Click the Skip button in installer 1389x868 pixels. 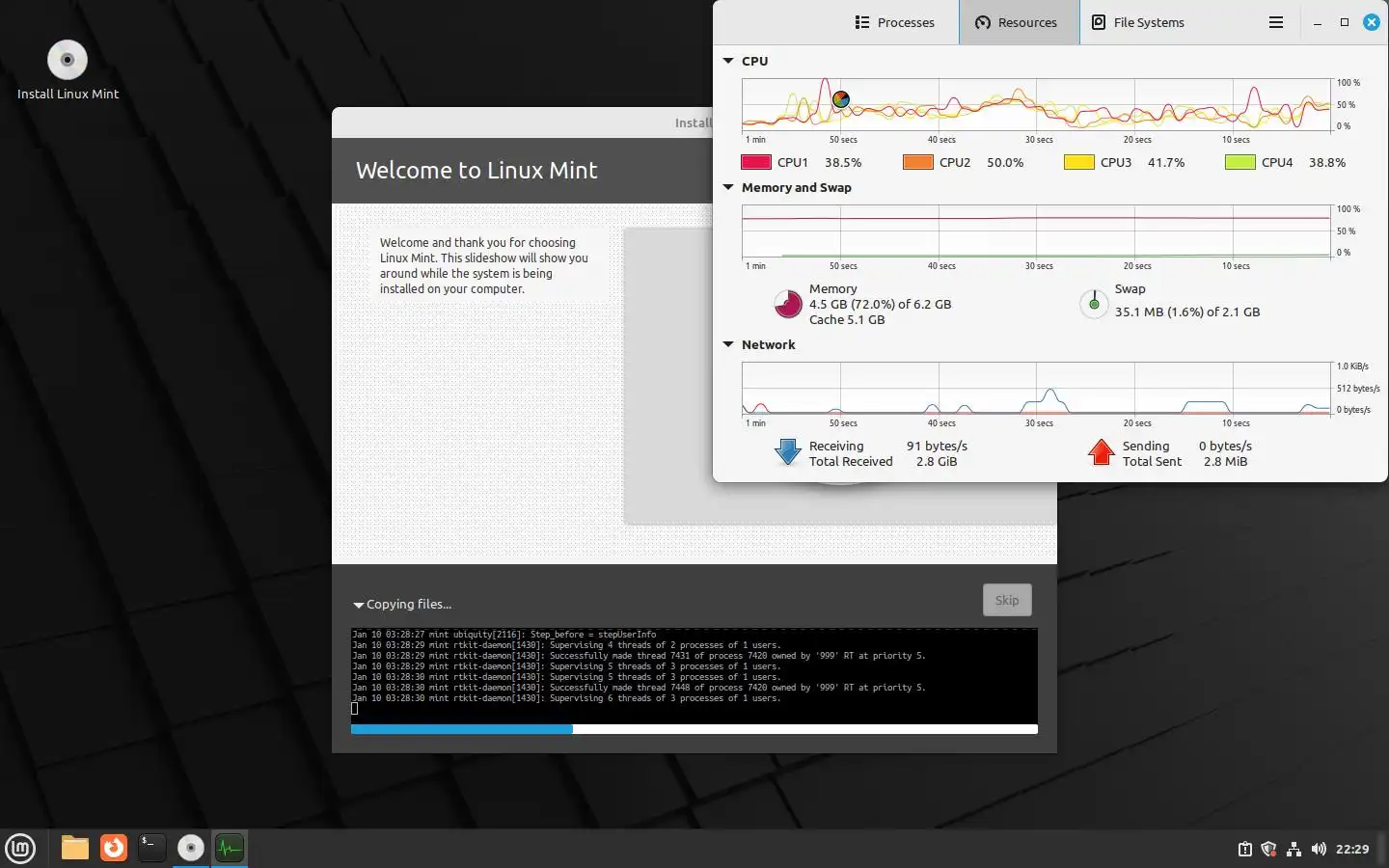click(x=1007, y=600)
